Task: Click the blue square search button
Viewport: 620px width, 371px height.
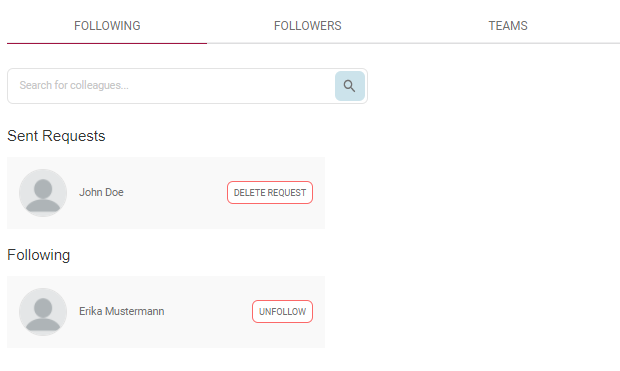Action: point(350,86)
